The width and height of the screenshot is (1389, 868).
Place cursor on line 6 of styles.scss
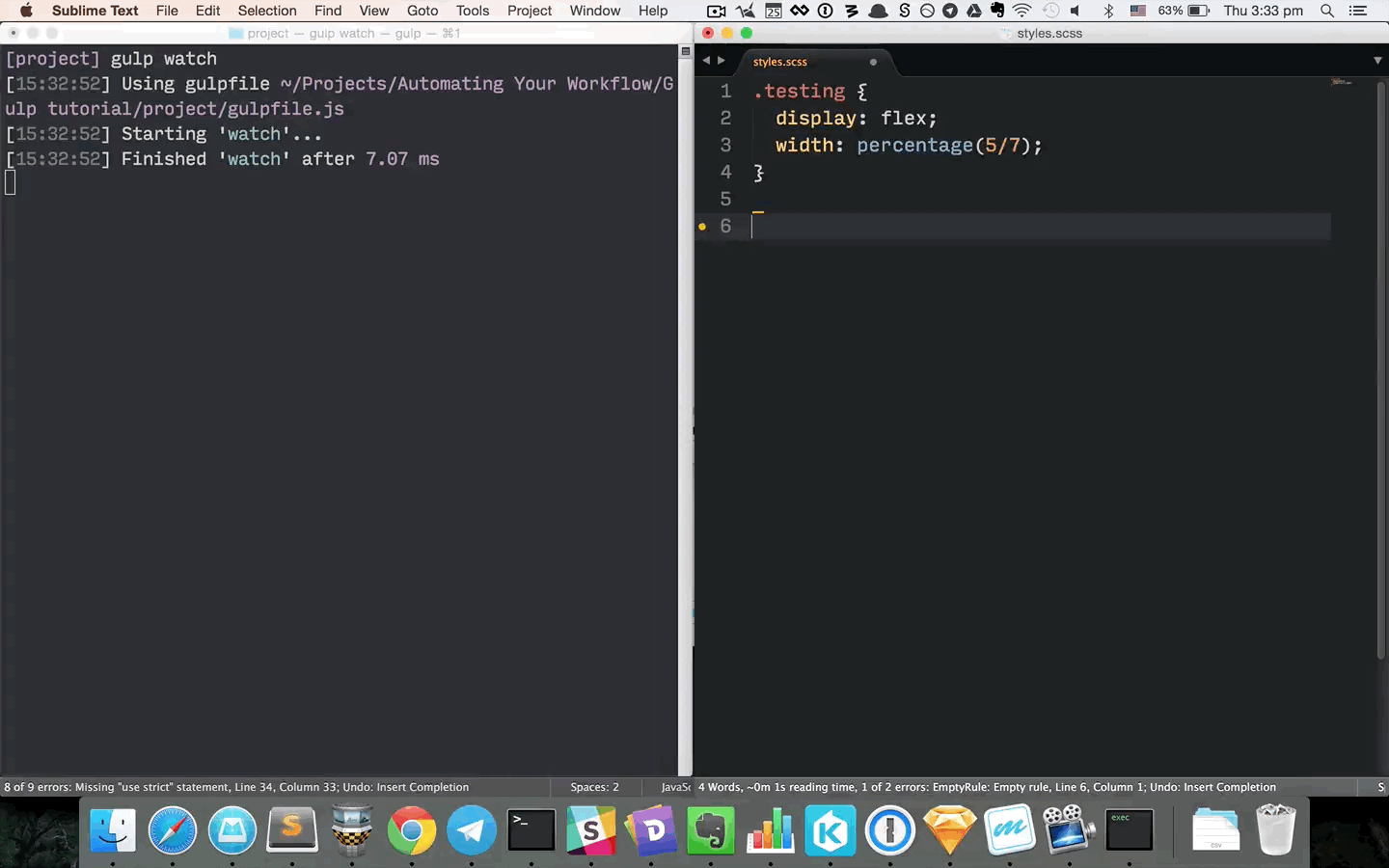[x=868, y=226]
